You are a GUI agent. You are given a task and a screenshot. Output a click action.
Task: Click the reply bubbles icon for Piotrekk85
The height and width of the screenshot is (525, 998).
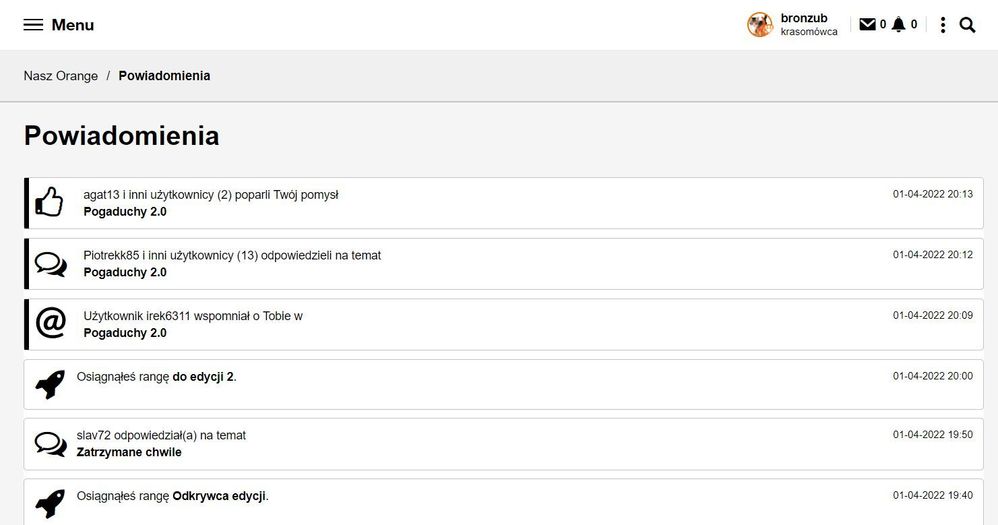[x=50, y=264]
